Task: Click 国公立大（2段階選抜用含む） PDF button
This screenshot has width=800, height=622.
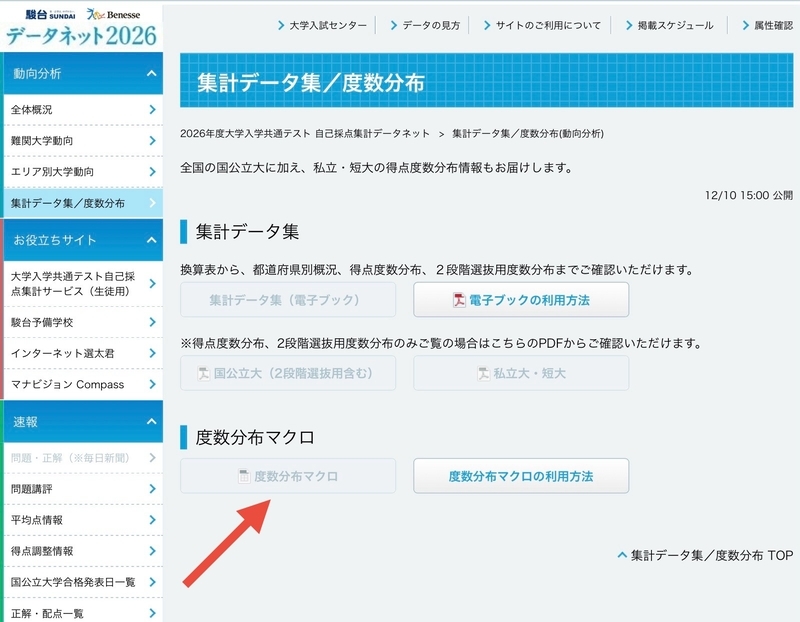Action: (288, 373)
